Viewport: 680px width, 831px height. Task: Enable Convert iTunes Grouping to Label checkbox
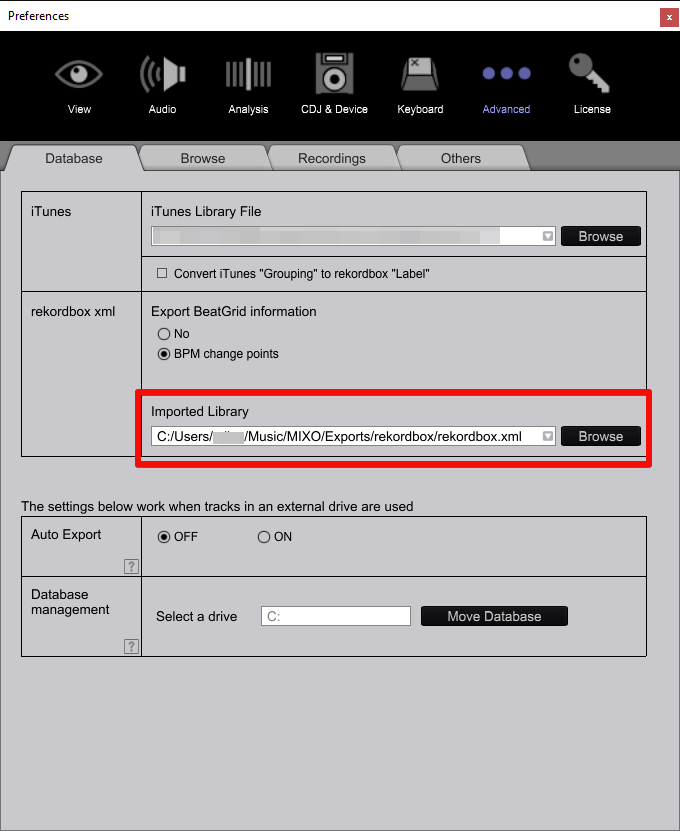pyautogui.click(x=162, y=273)
